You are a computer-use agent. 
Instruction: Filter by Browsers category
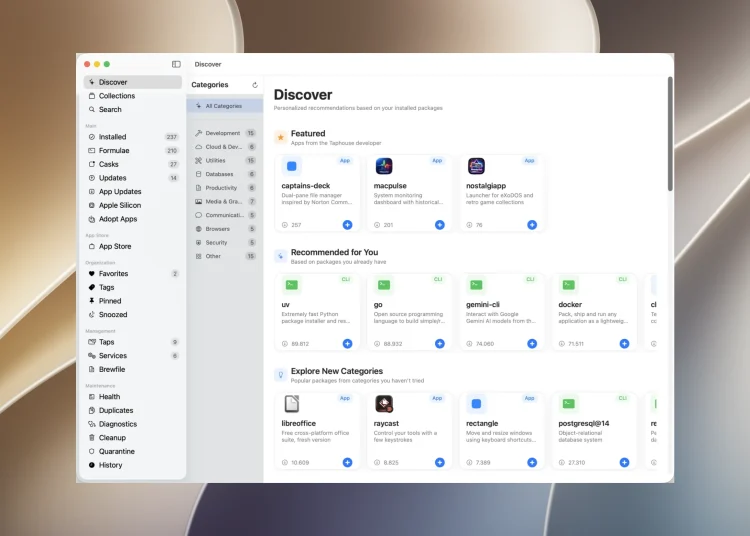(x=225, y=229)
